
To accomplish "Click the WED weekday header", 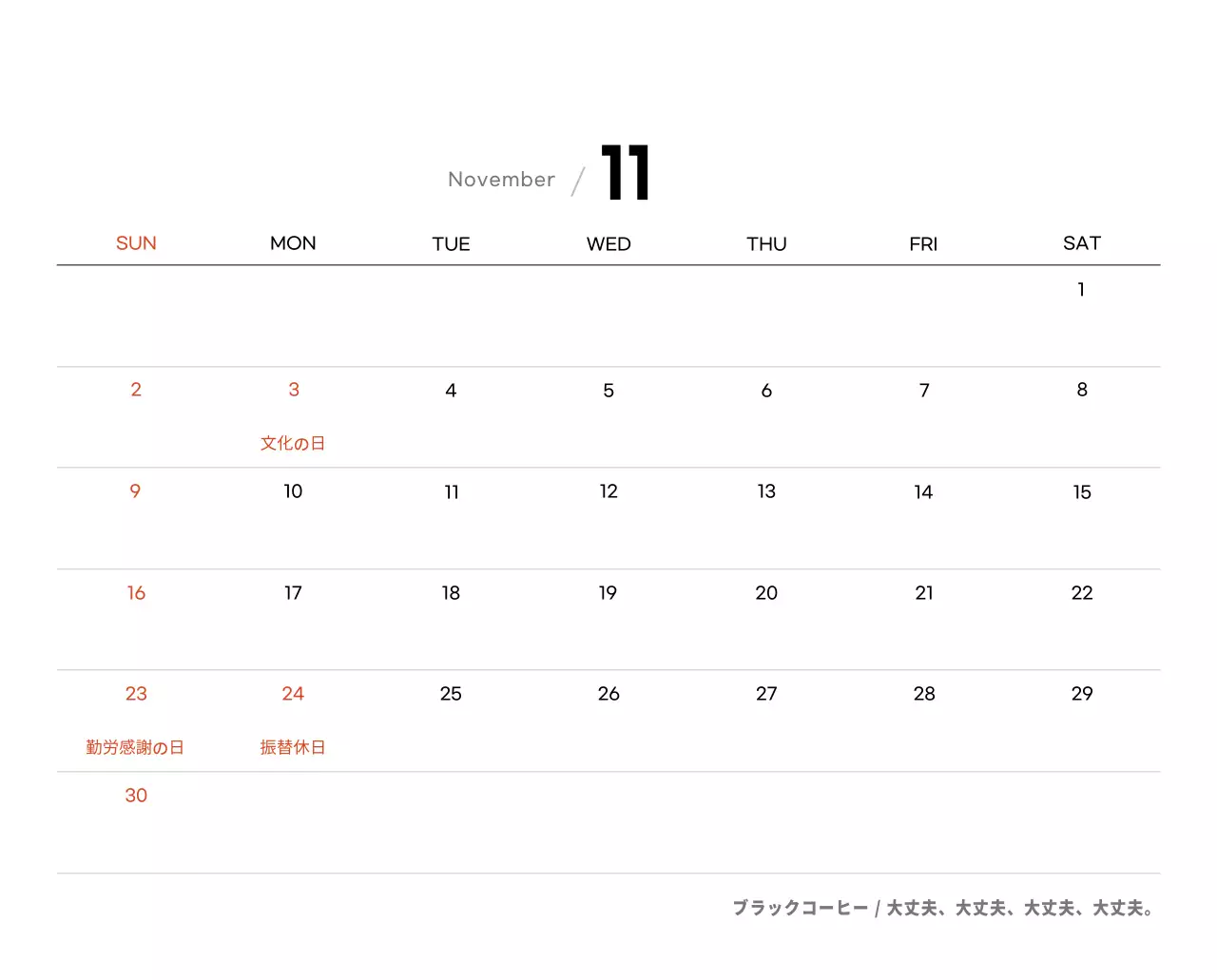I will [608, 244].
